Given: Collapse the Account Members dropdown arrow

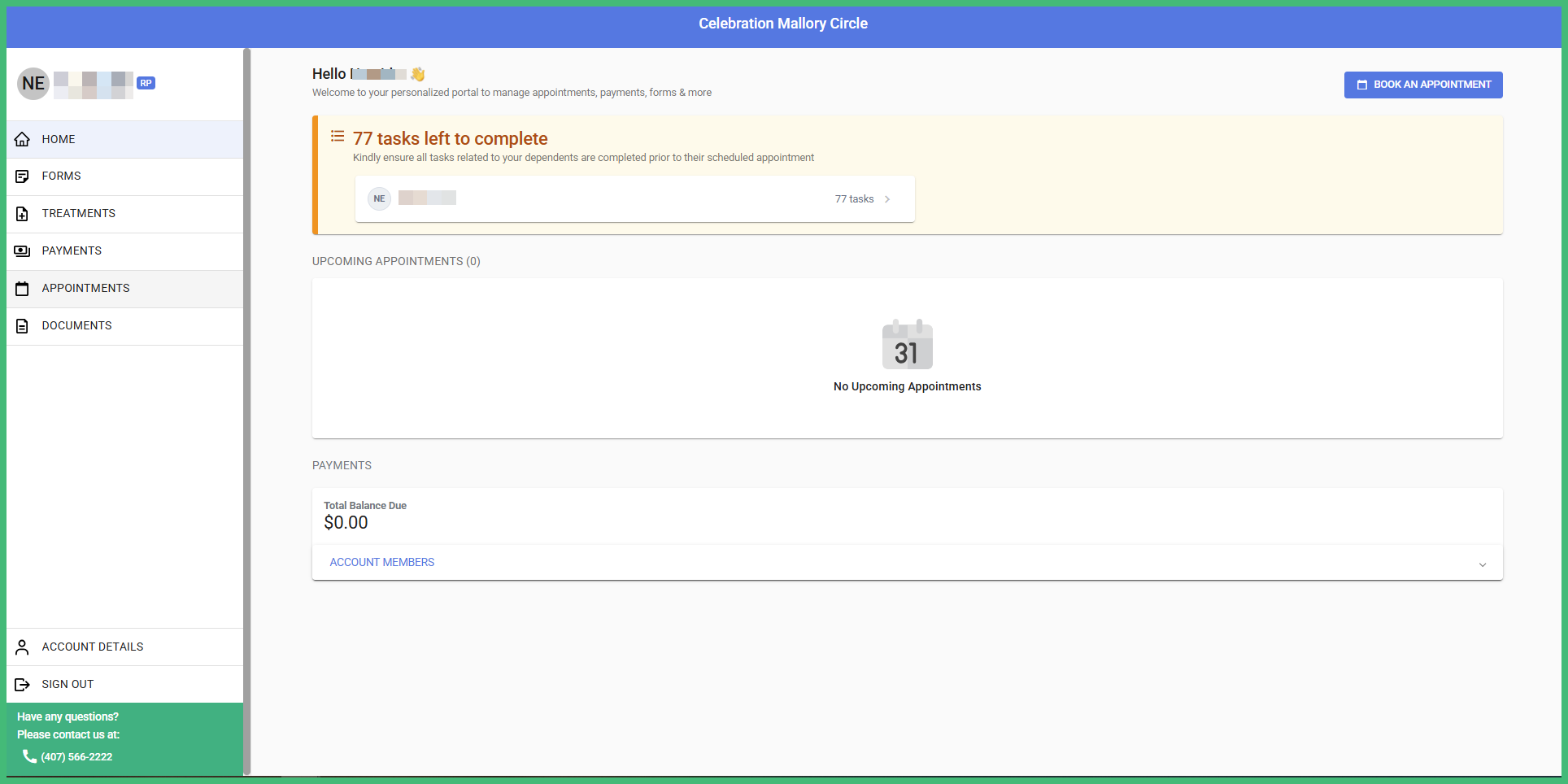Looking at the screenshot, I should [x=1483, y=564].
